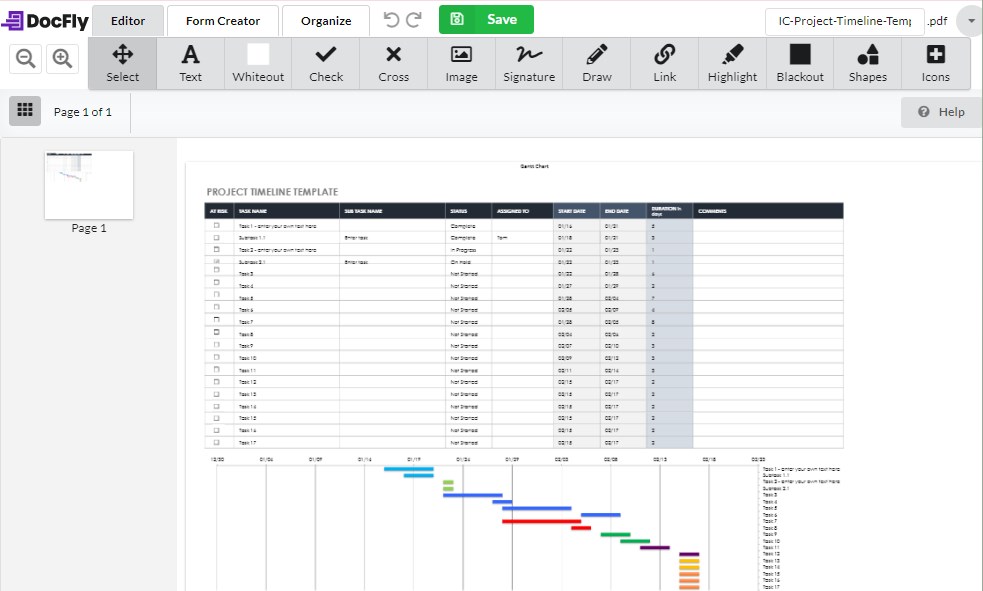Expand the Icons library
983x591 pixels.
click(935, 63)
